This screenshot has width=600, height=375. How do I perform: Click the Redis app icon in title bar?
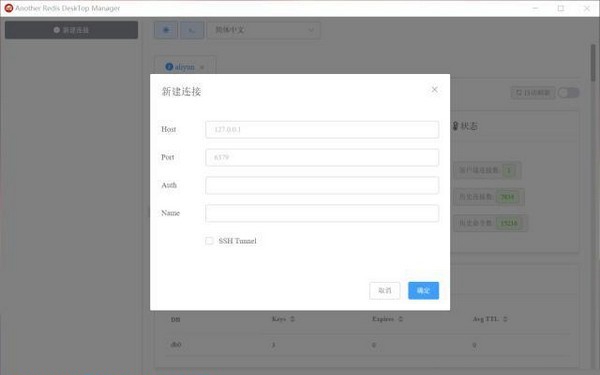(x=8, y=8)
